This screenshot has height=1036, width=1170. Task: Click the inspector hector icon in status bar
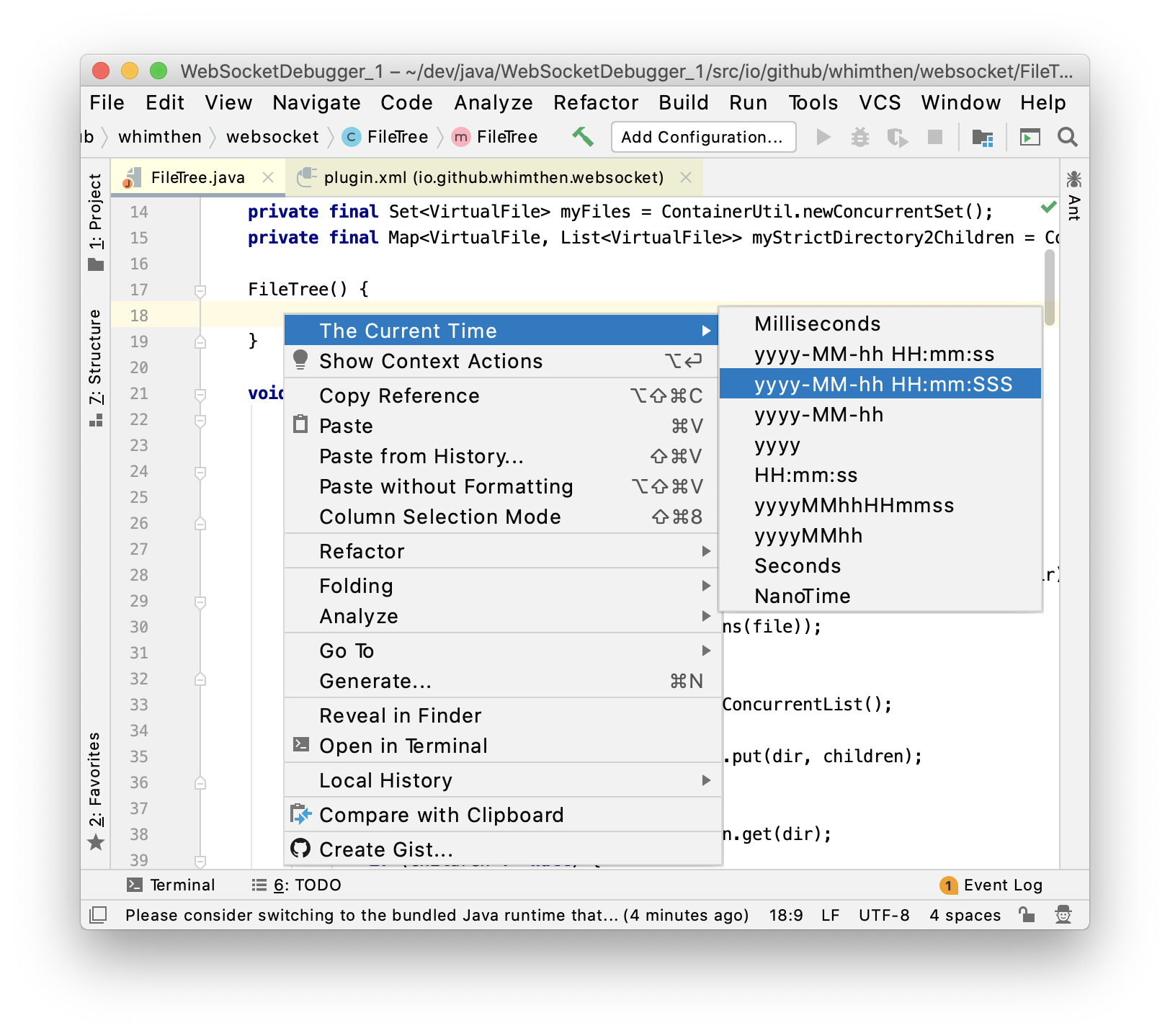pyautogui.click(x=1063, y=915)
